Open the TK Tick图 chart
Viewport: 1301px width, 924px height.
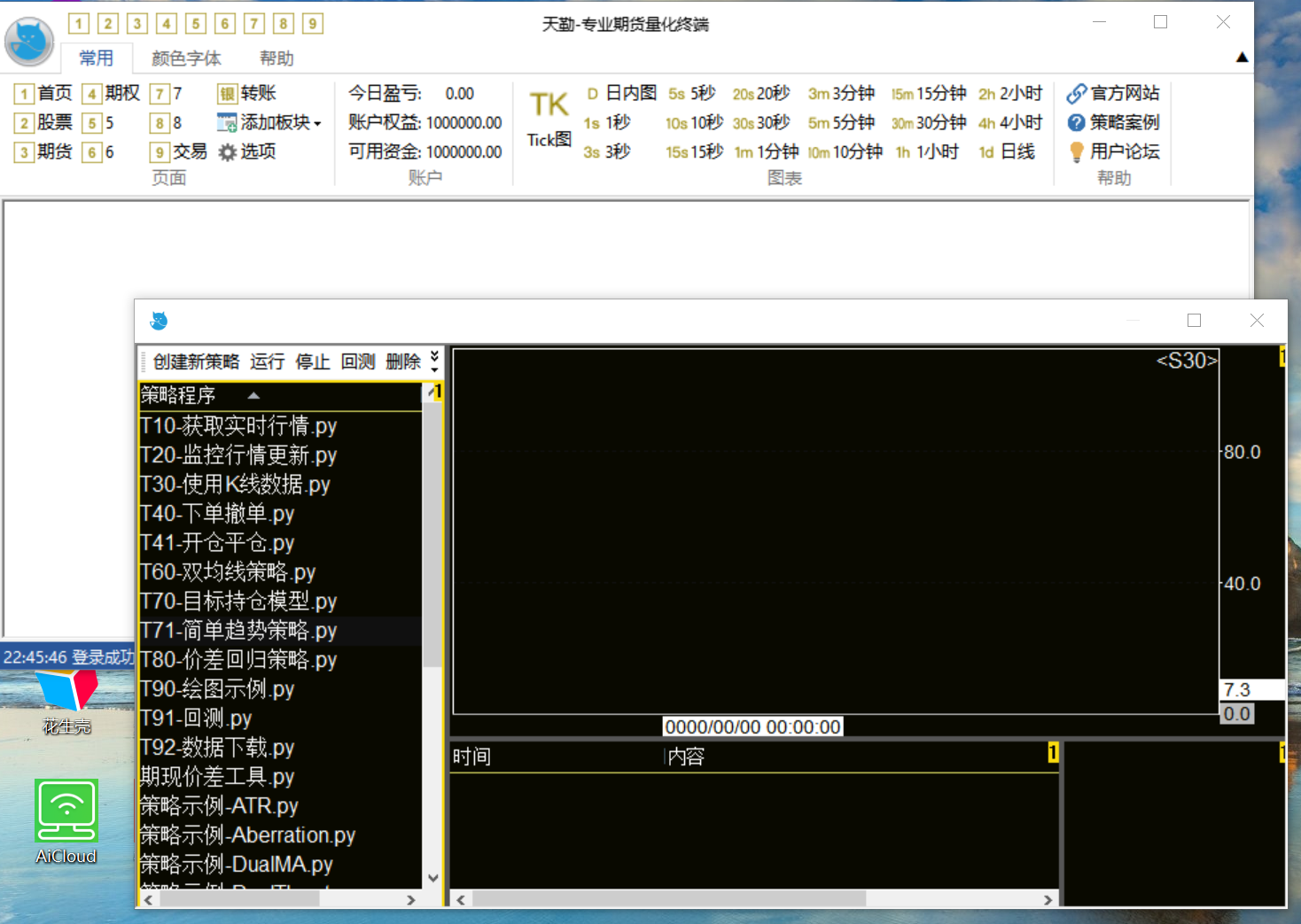[x=549, y=120]
